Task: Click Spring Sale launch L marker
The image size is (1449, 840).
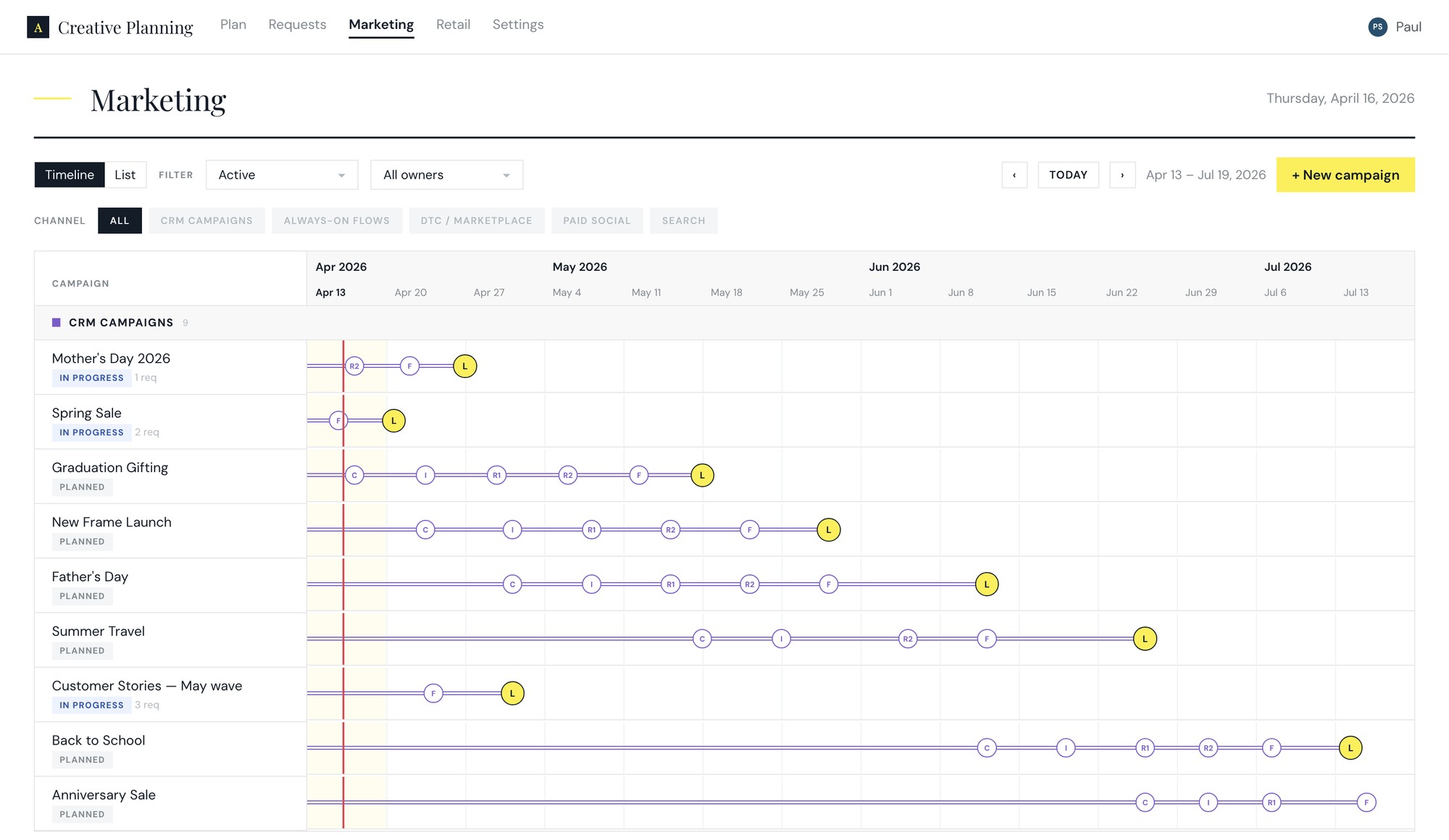Action: pos(393,421)
